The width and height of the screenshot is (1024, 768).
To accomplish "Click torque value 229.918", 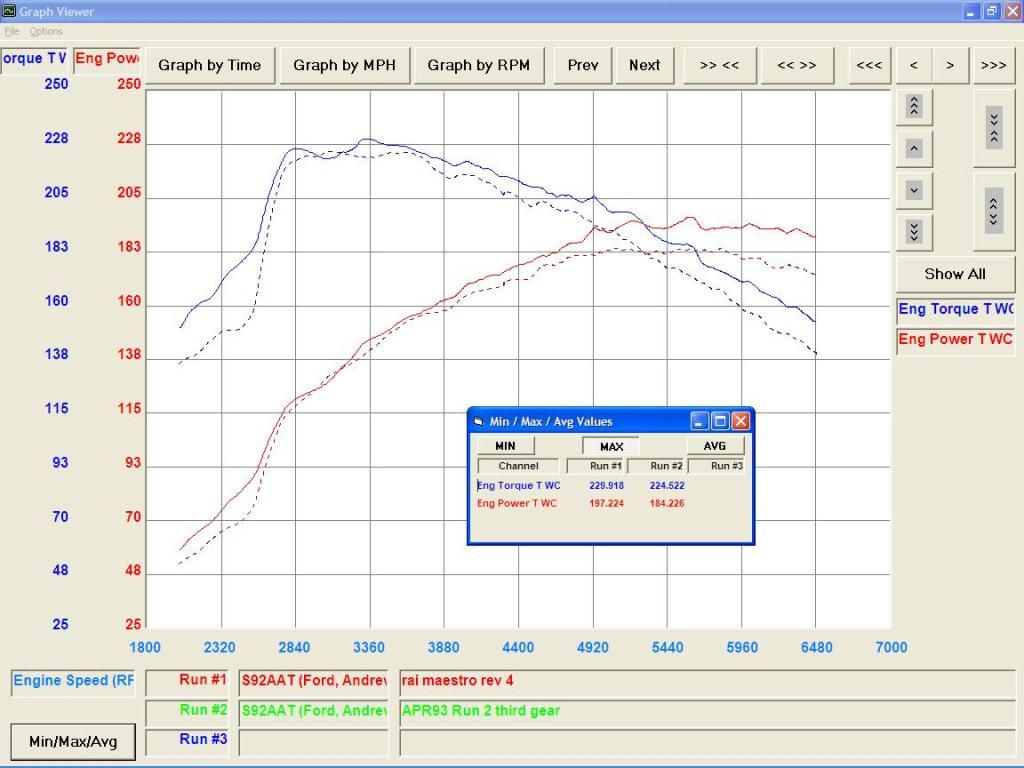I will (x=606, y=486).
